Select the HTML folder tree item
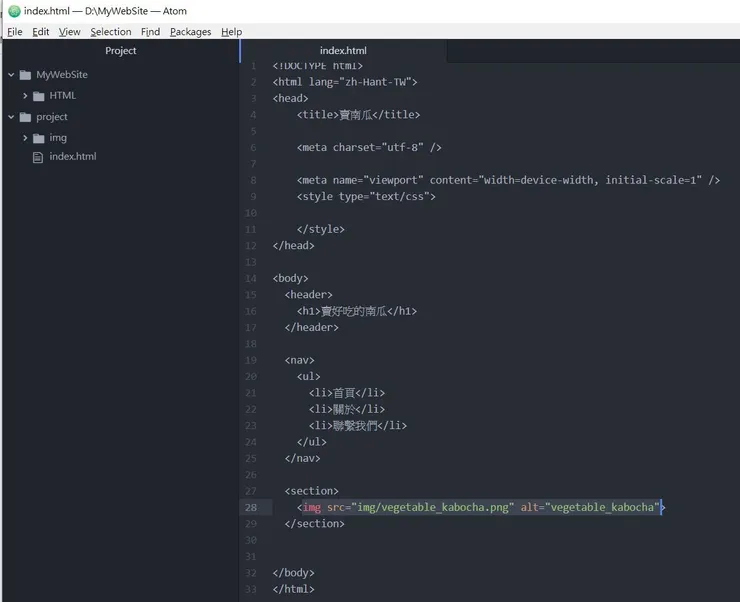Image resolution: width=740 pixels, height=602 pixels. click(x=62, y=96)
